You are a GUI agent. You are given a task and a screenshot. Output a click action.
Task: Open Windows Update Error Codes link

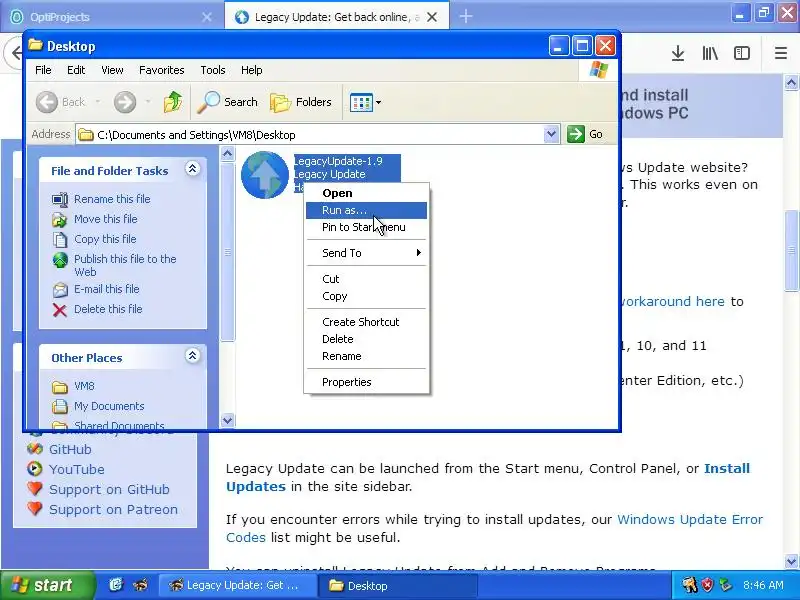pos(690,519)
